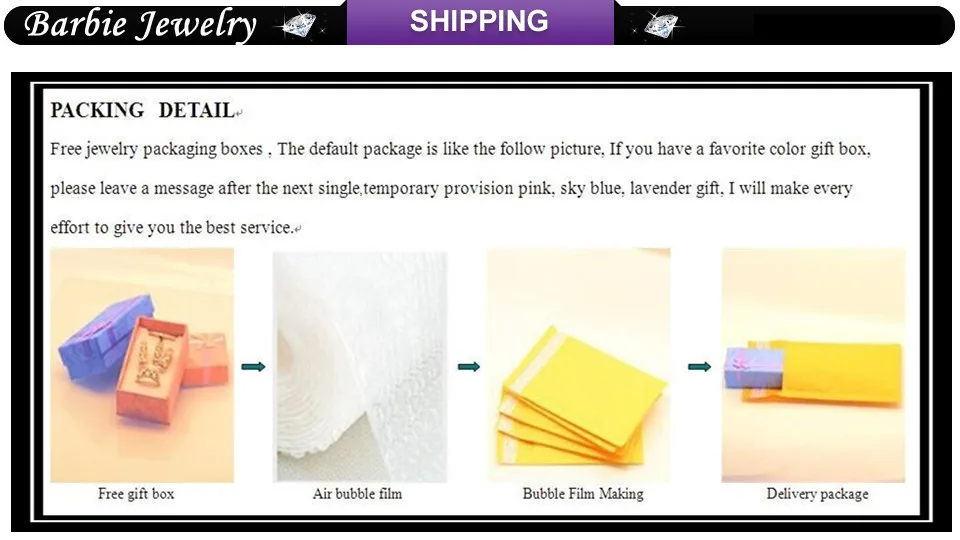The image size is (960, 540).
Task: Click the diamond icon left of SHIPPING
Action: pos(299,25)
